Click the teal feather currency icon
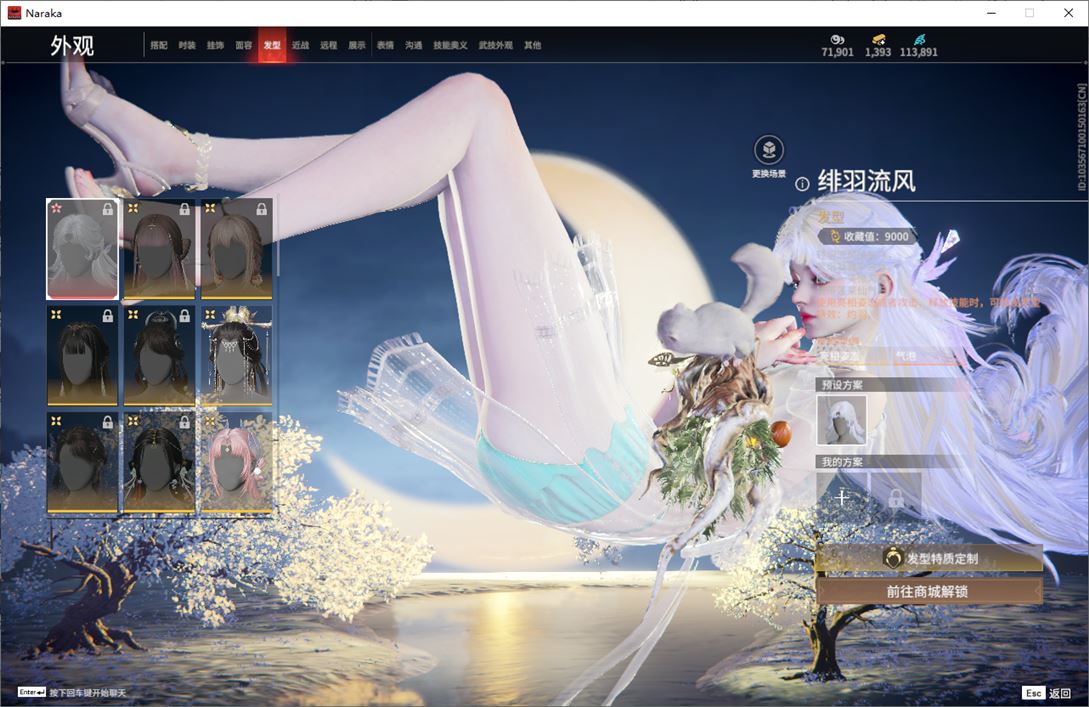 (919, 40)
